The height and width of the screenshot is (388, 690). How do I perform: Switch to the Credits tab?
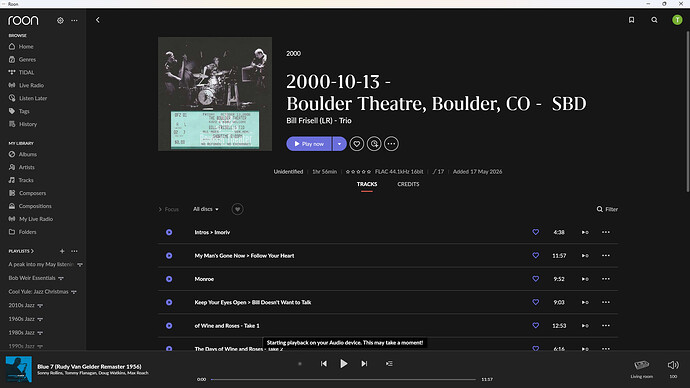pyautogui.click(x=408, y=184)
